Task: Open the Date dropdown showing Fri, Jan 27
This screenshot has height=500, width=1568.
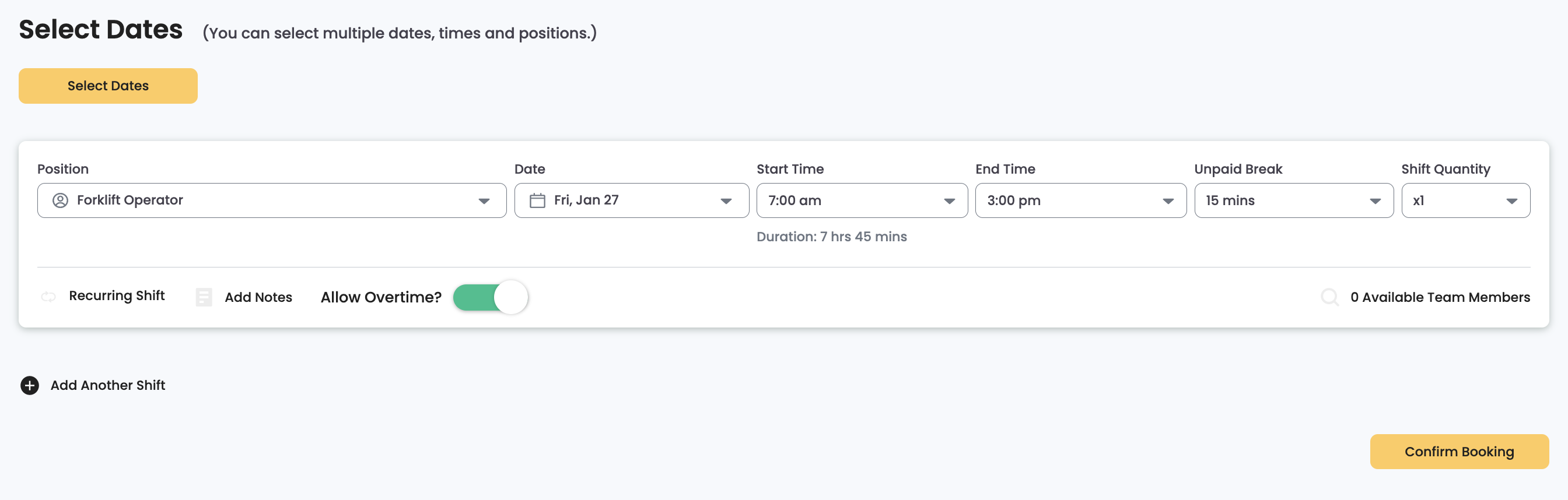Action: pyautogui.click(x=631, y=200)
